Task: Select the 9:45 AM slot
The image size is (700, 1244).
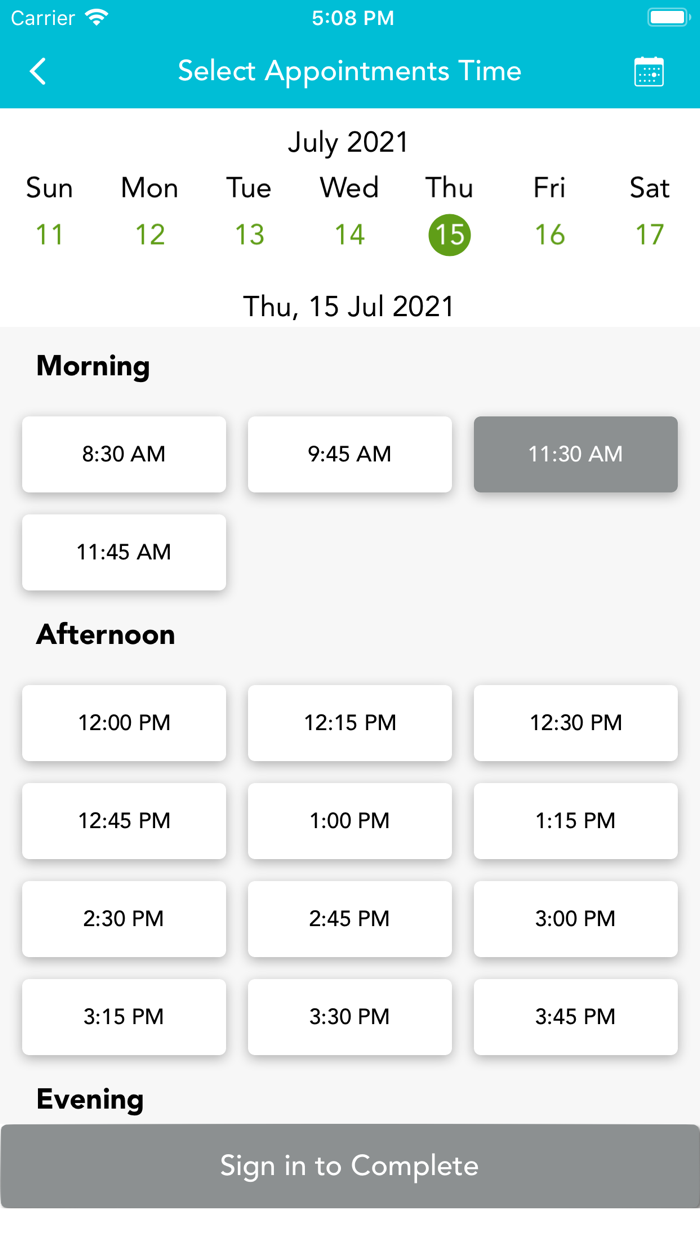Action: pyautogui.click(x=350, y=454)
